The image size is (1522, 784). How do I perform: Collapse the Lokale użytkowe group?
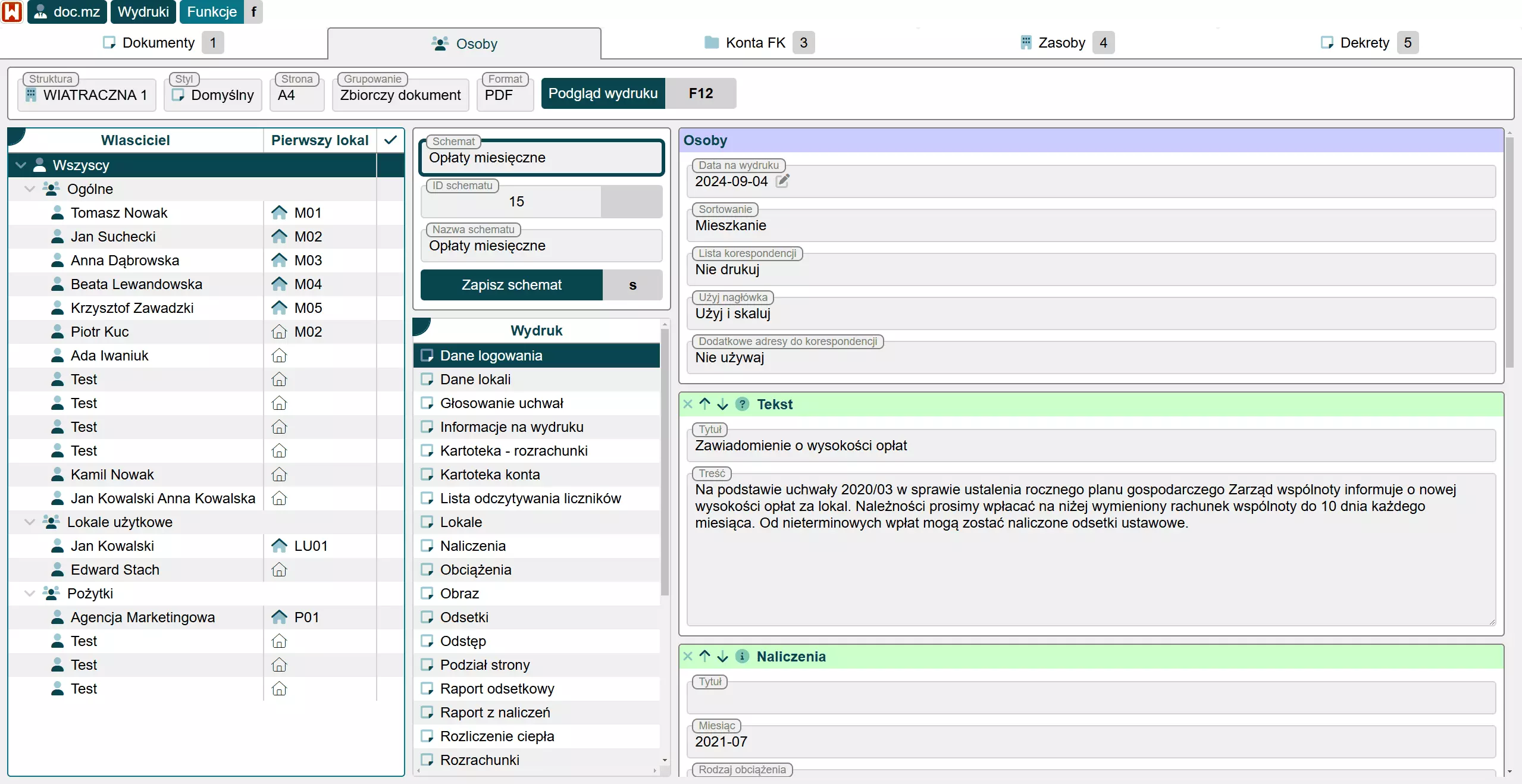click(x=30, y=522)
